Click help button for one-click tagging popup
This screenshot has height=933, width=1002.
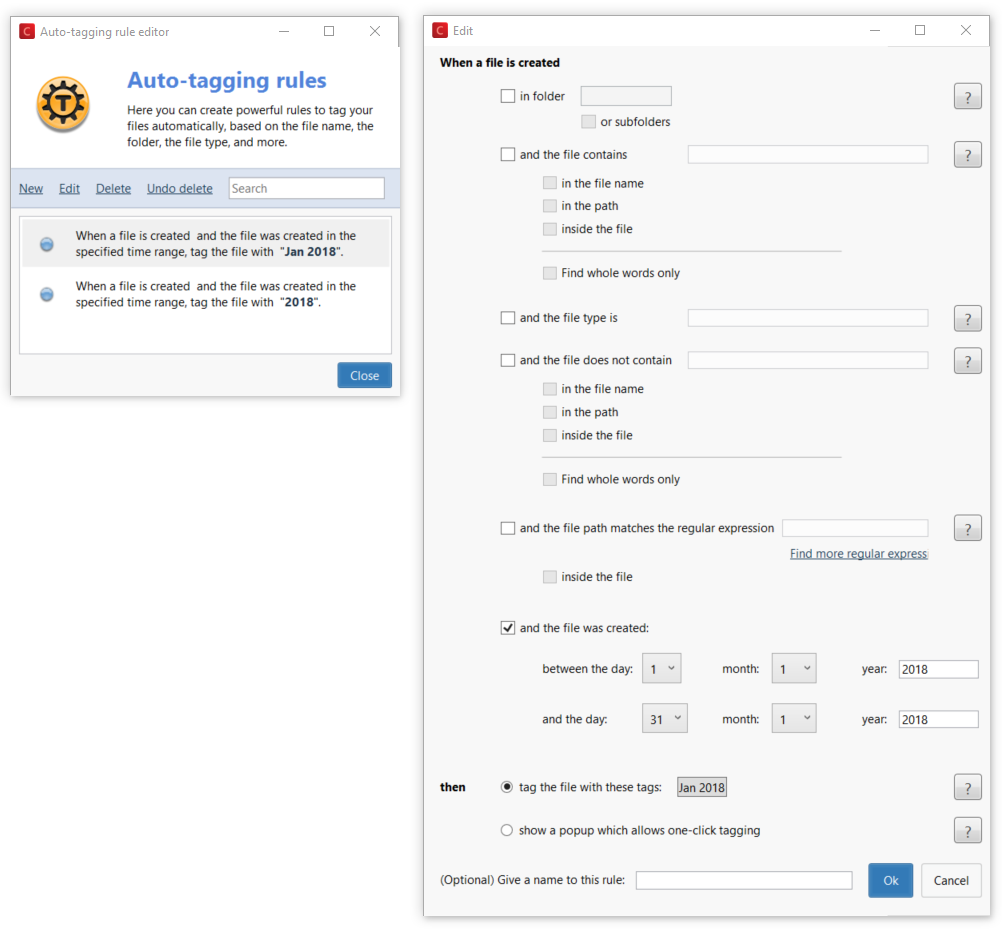pyautogui.click(x=967, y=830)
